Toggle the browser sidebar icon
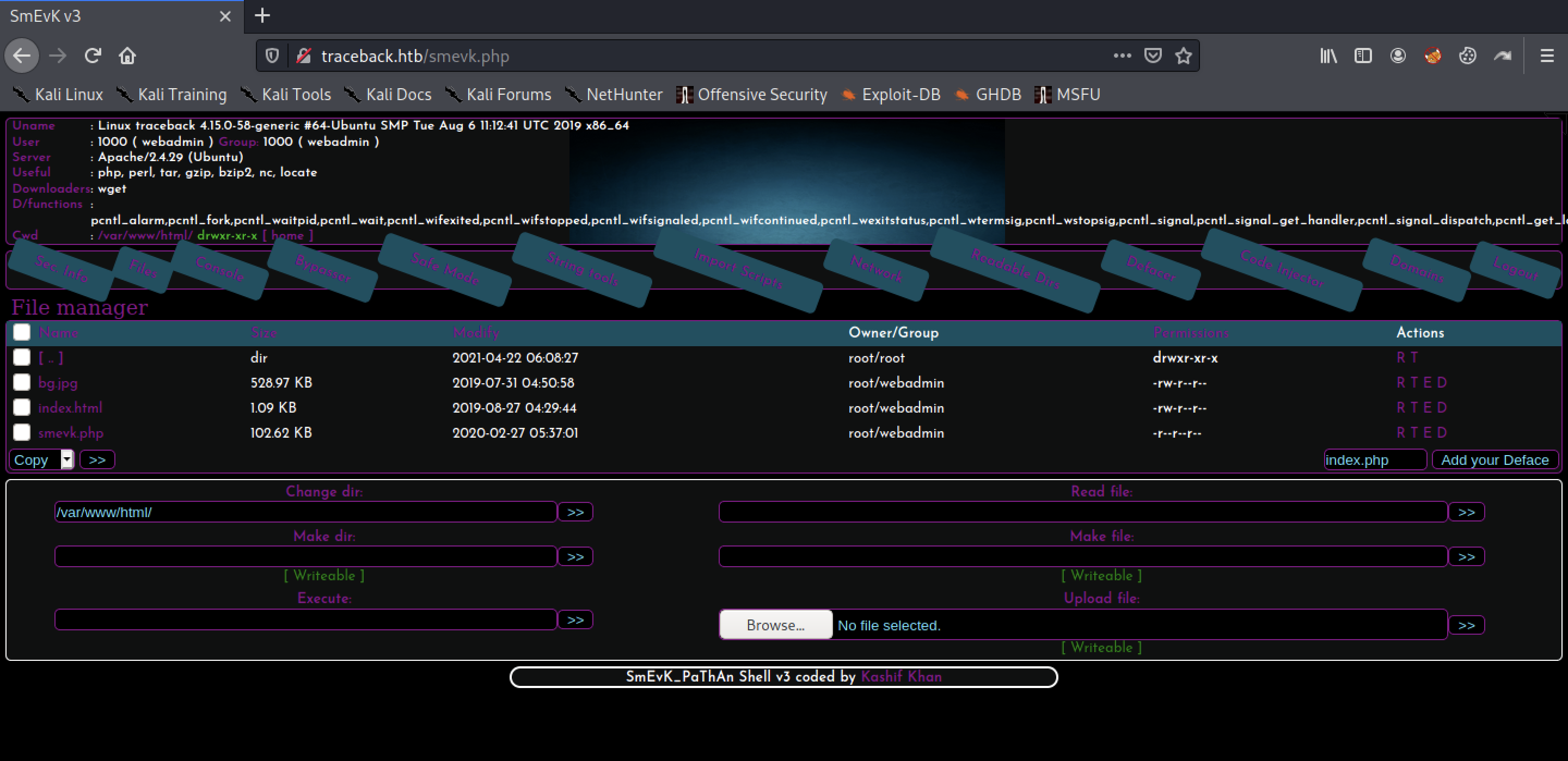The width and height of the screenshot is (1568, 761). point(1363,56)
